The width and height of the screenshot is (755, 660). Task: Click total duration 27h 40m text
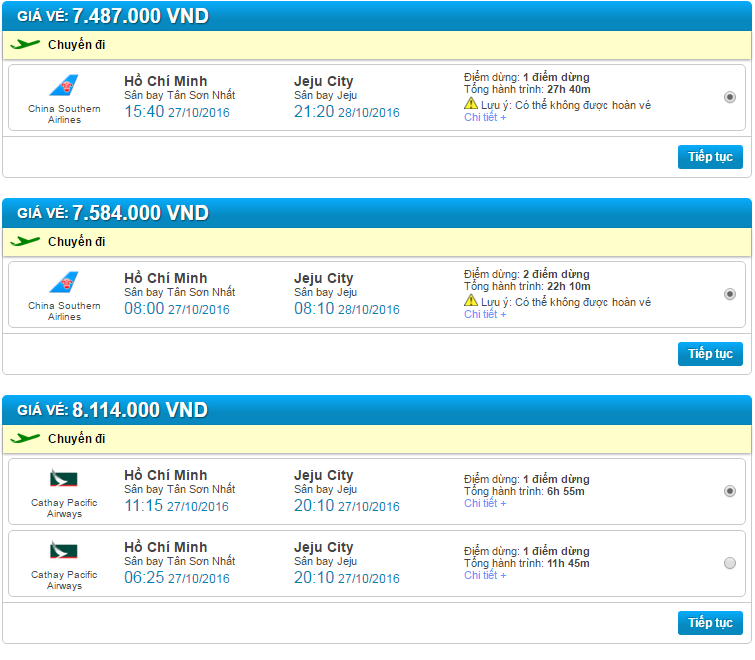click(569, 90)
